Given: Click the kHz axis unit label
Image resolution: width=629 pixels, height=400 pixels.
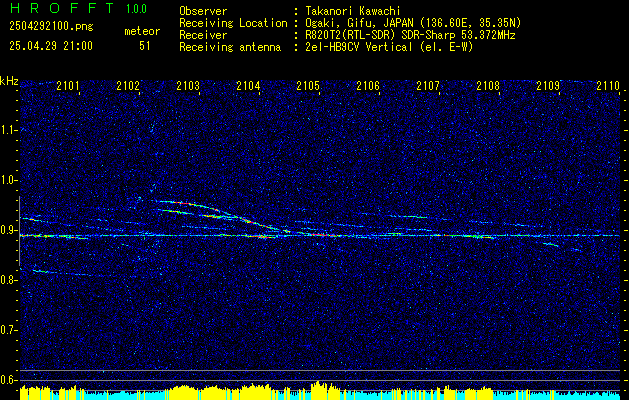Looking at the screenshot, I should click(x=9, y=81).
